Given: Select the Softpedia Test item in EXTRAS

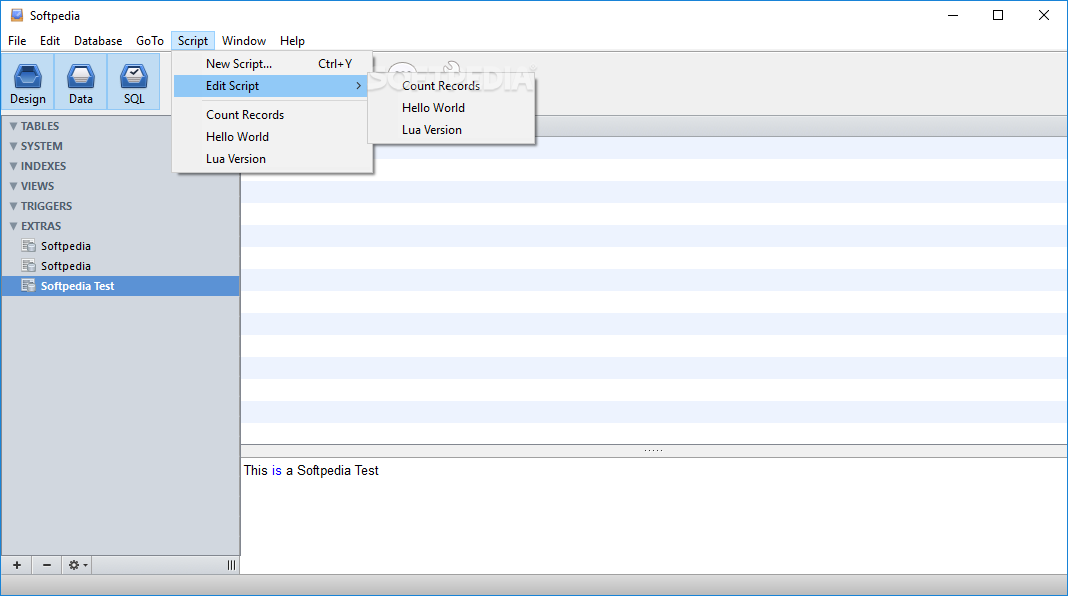Looking at the screenshot, I should pos(121,286).
